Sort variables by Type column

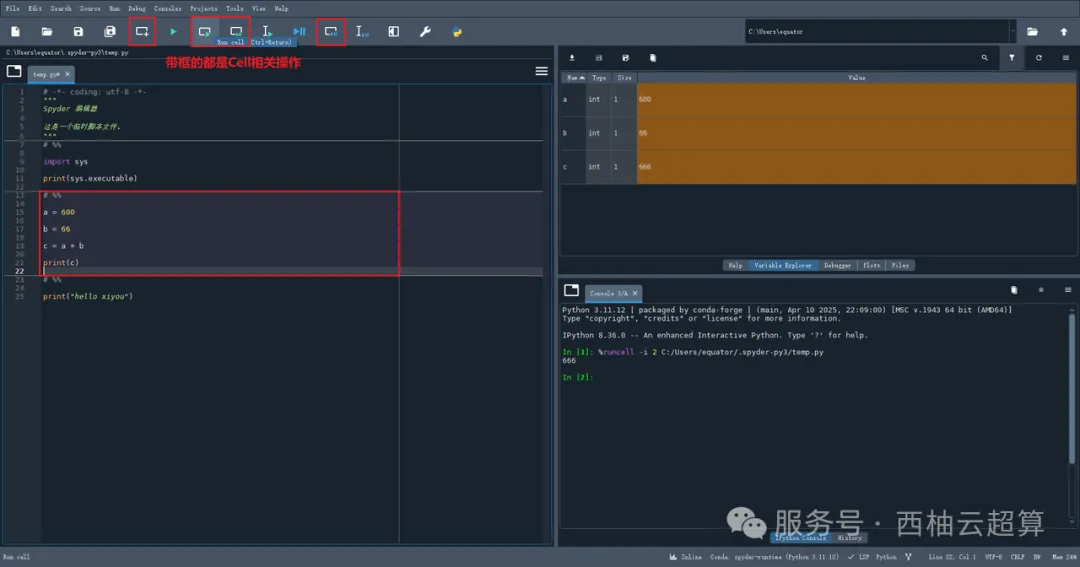(599, 78)
